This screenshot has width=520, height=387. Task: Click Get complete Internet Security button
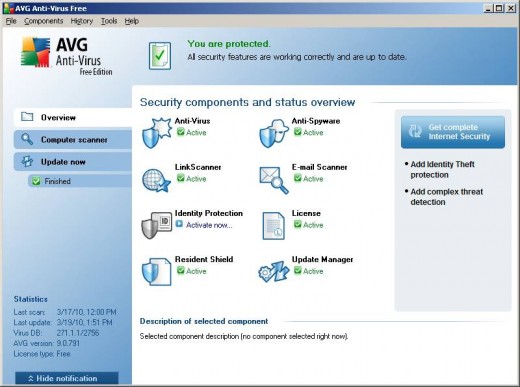(x=453, y=132)
